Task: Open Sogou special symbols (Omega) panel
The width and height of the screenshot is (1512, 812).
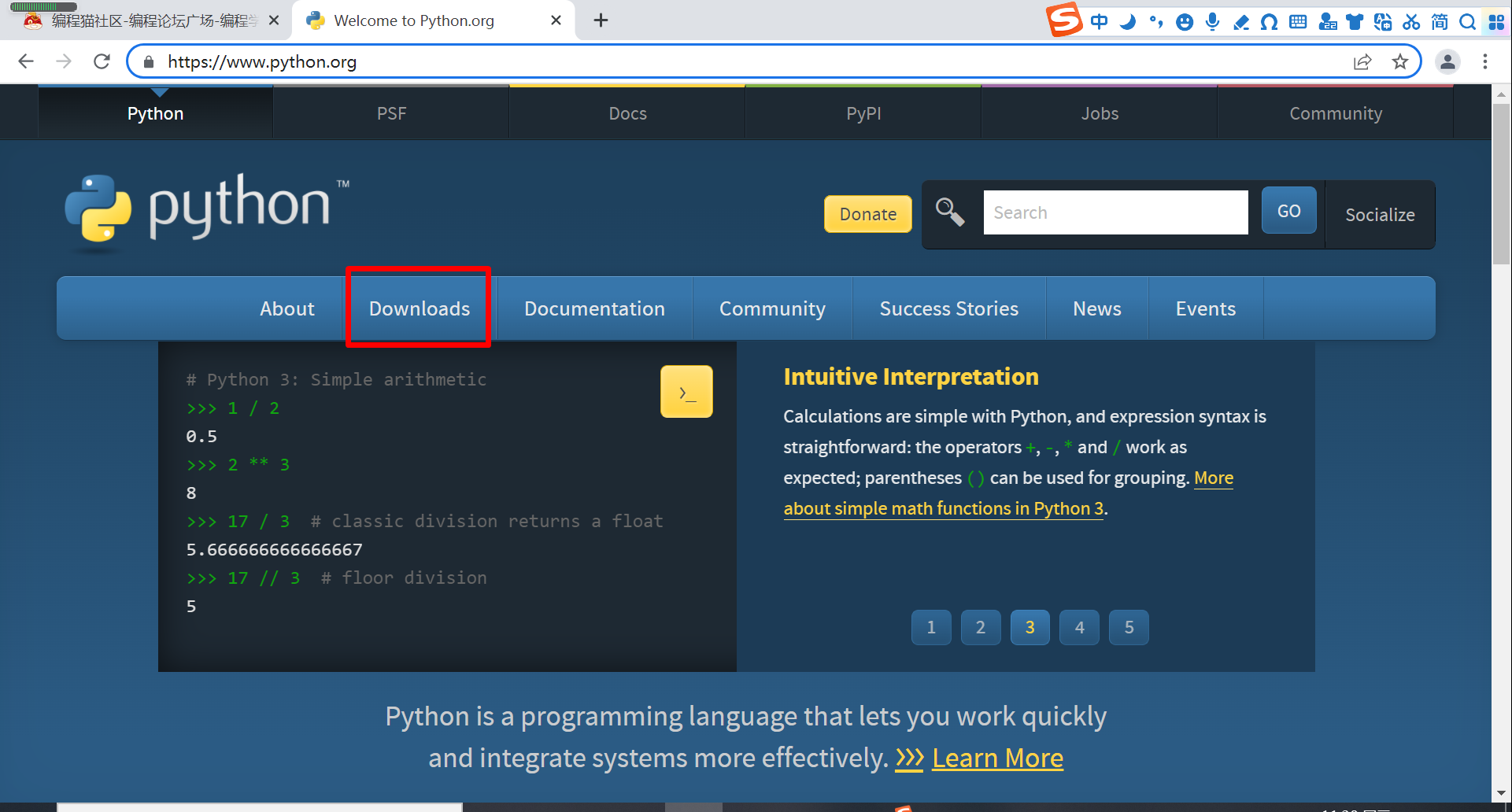Action: click(x=1269, y=22)
